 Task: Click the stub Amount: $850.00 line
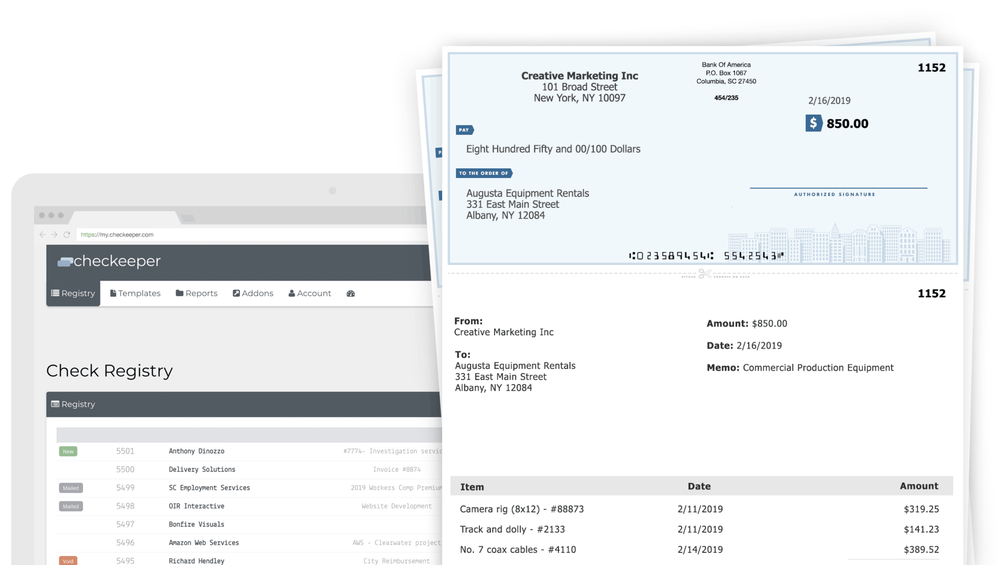click(747, 324)
